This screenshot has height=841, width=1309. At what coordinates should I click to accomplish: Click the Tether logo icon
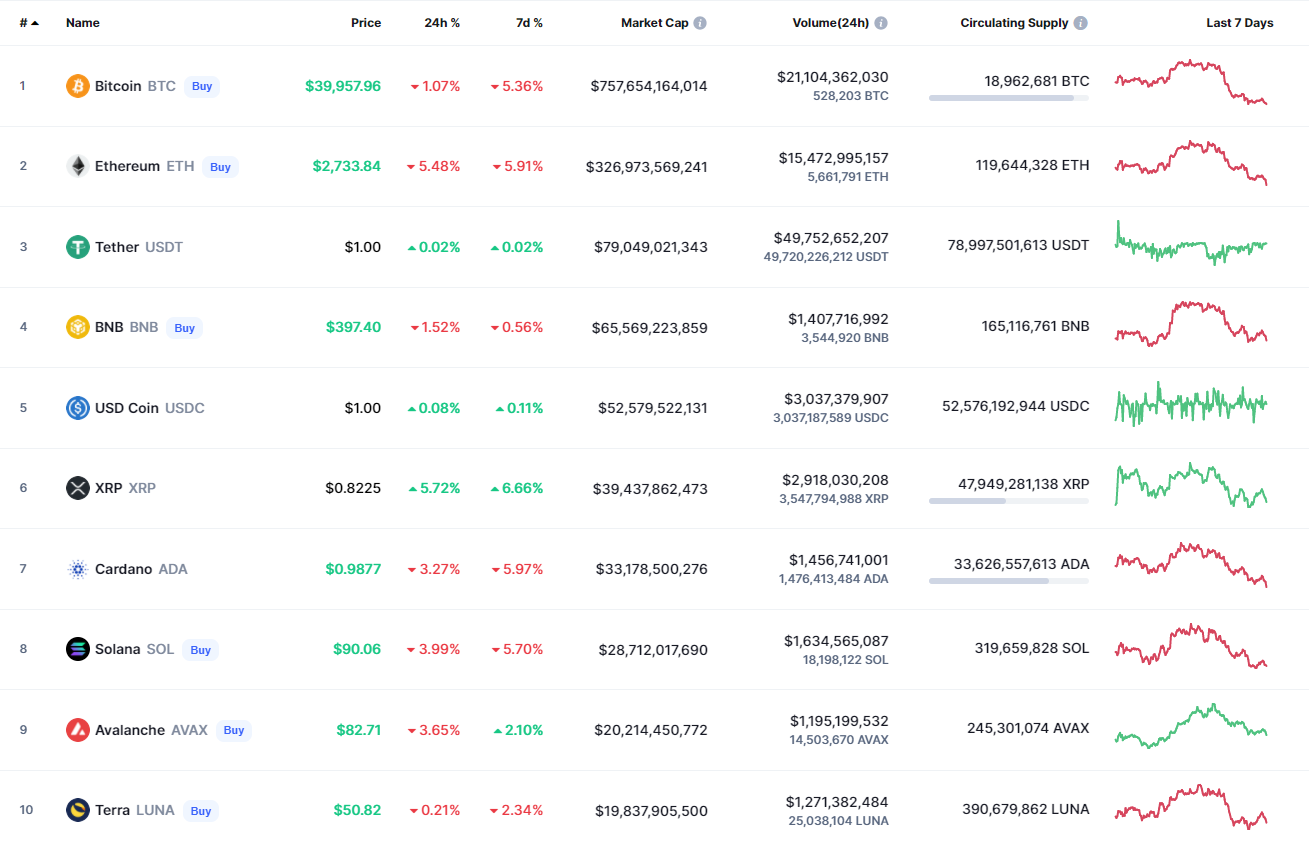78,247
